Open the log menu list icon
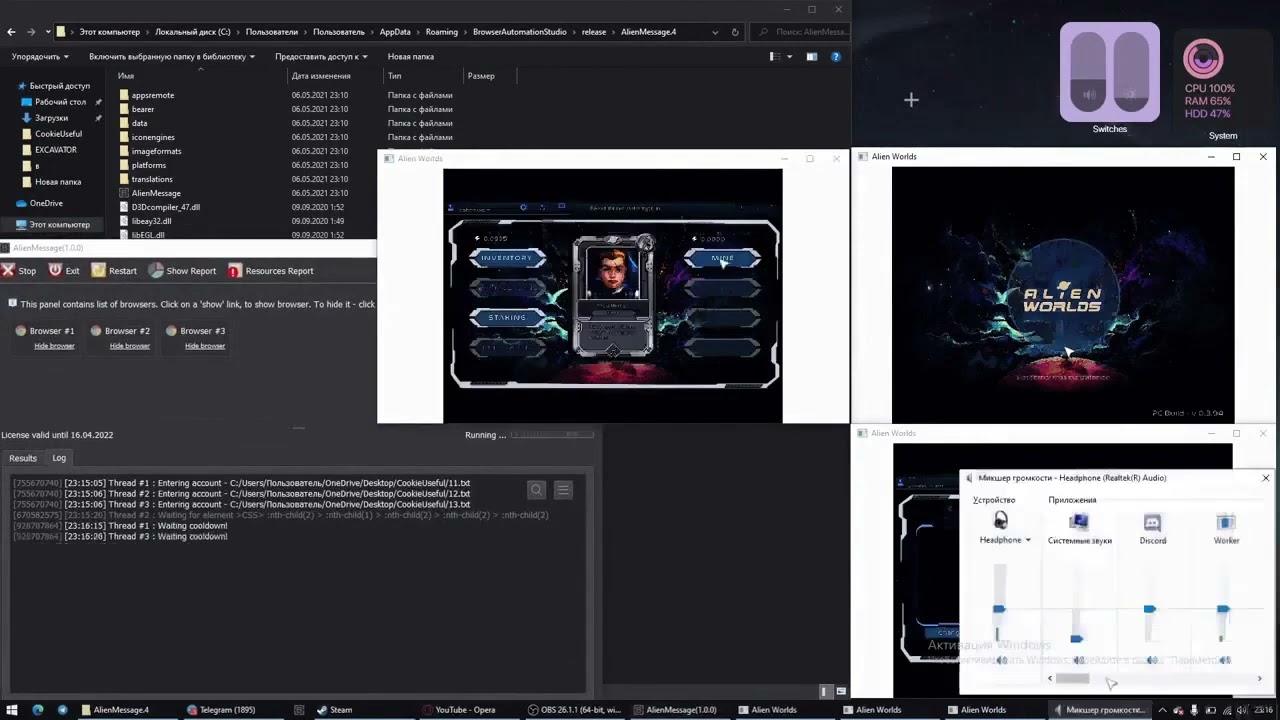The image size is (1280, 720). 564,490
